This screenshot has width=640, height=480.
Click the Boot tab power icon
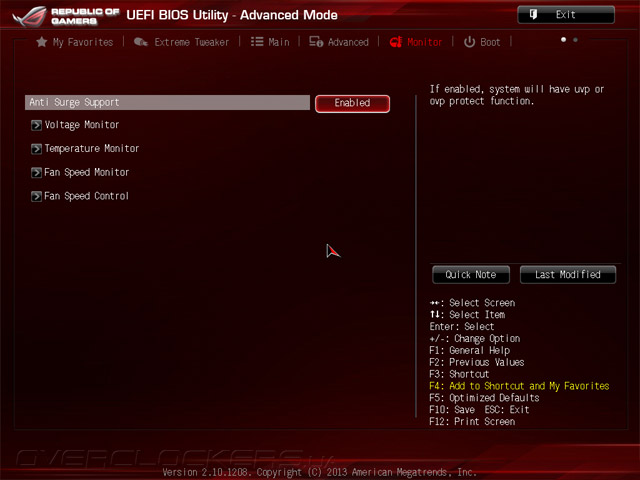(469, 42)
